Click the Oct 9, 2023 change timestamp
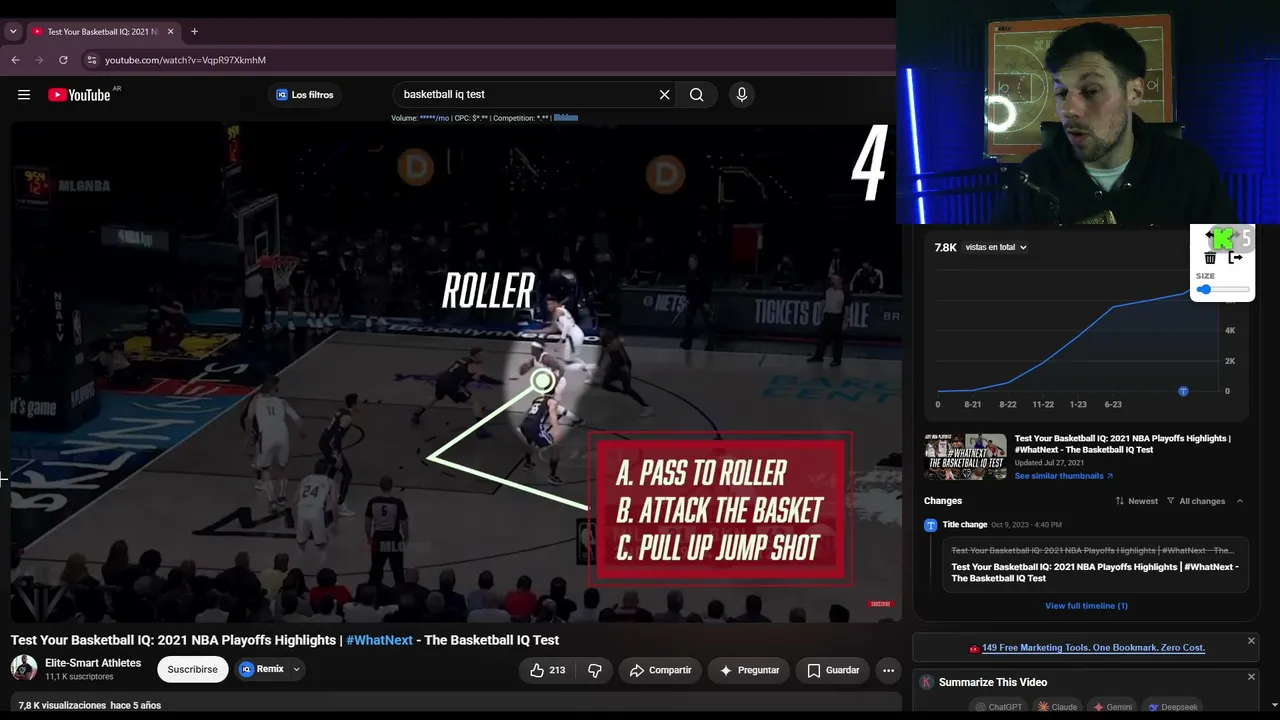 1027,525
